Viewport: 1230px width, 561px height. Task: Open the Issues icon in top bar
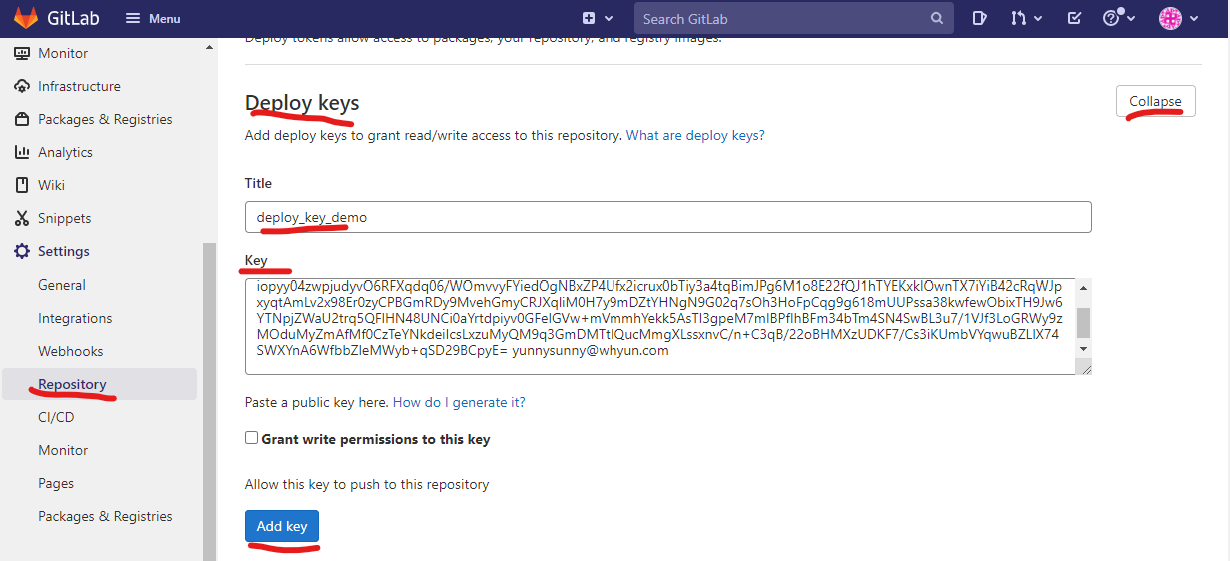(980, 18)
